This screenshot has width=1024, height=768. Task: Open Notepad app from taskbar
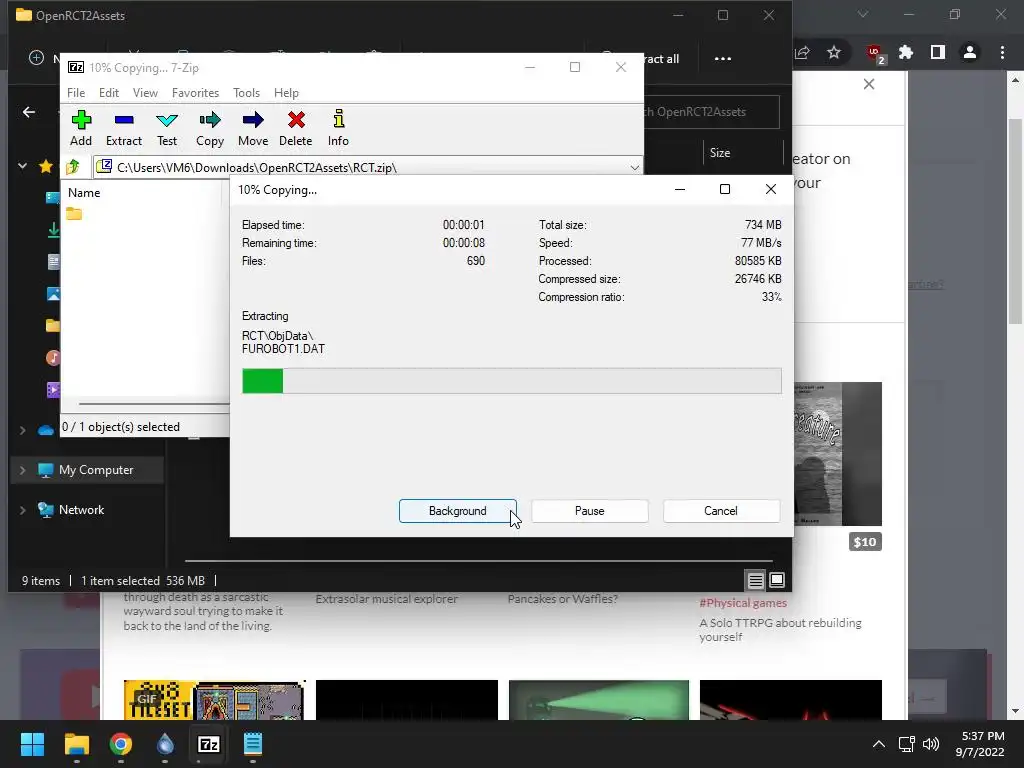pos(253,744)
